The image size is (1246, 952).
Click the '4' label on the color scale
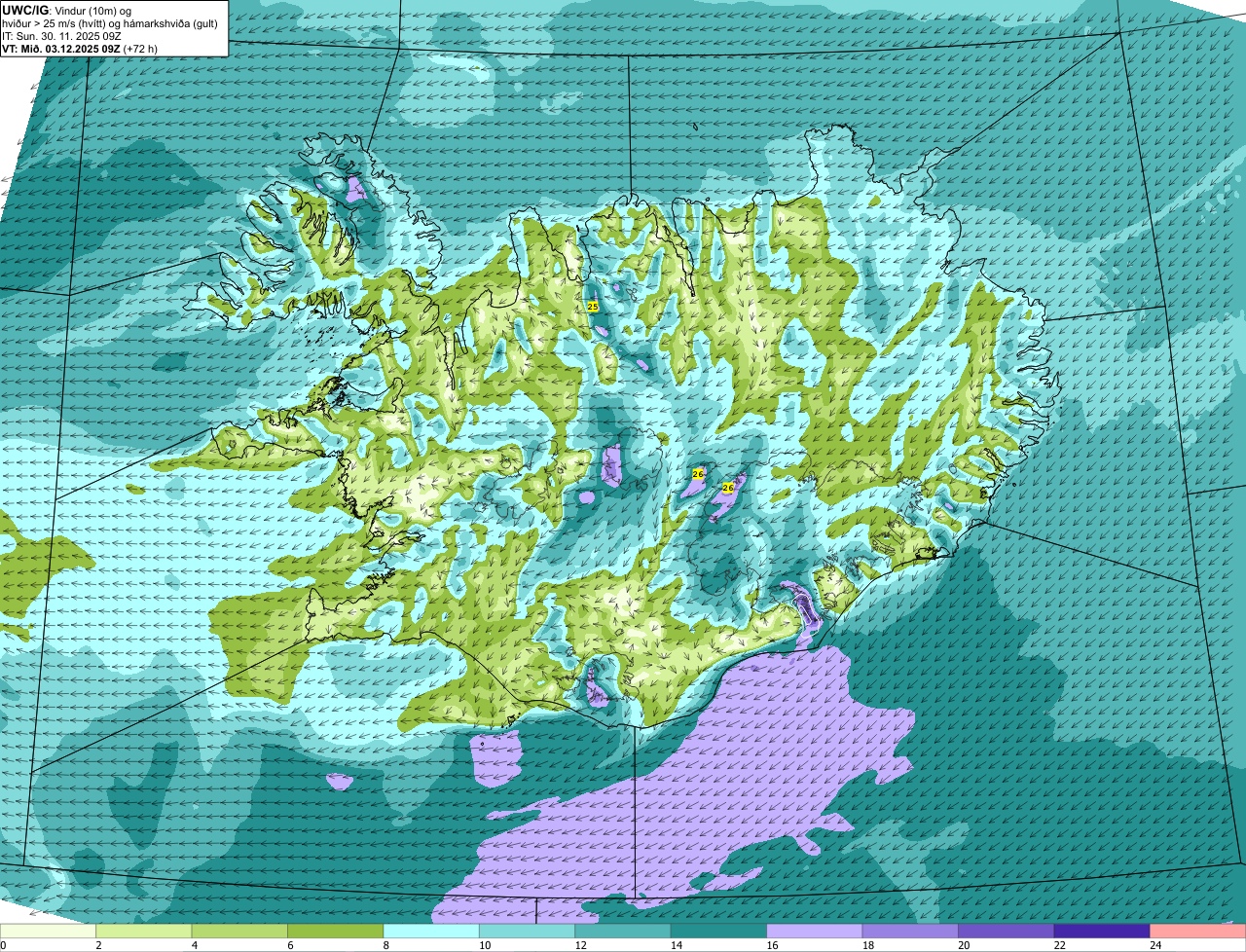pos(194,945)
